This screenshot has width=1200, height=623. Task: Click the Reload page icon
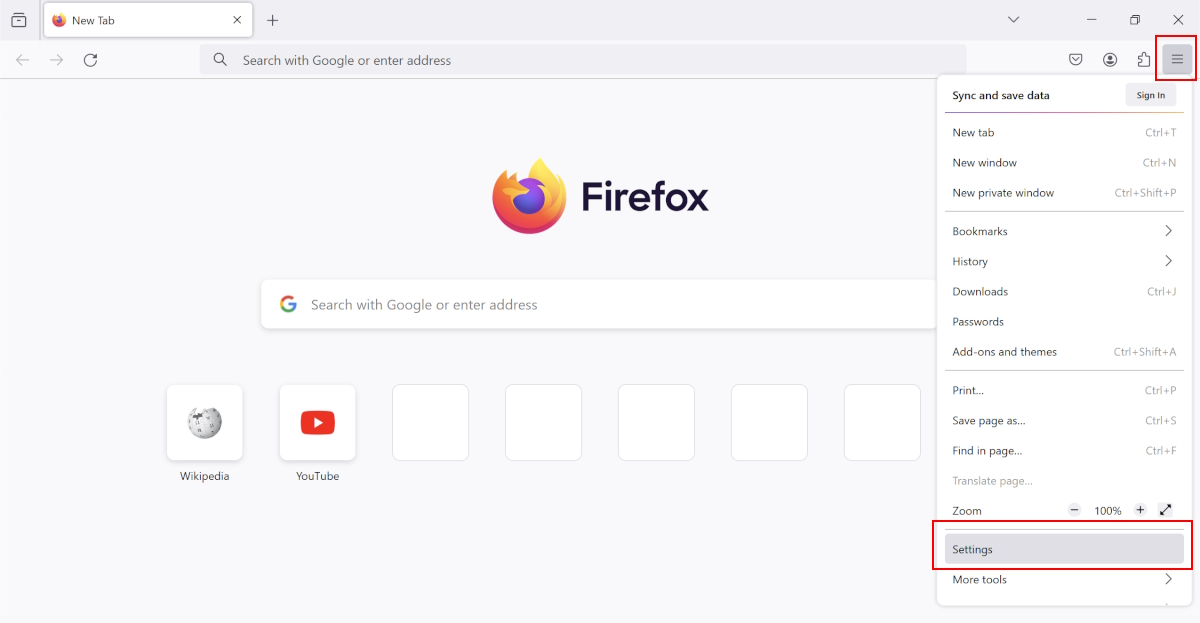coord(90,60)
